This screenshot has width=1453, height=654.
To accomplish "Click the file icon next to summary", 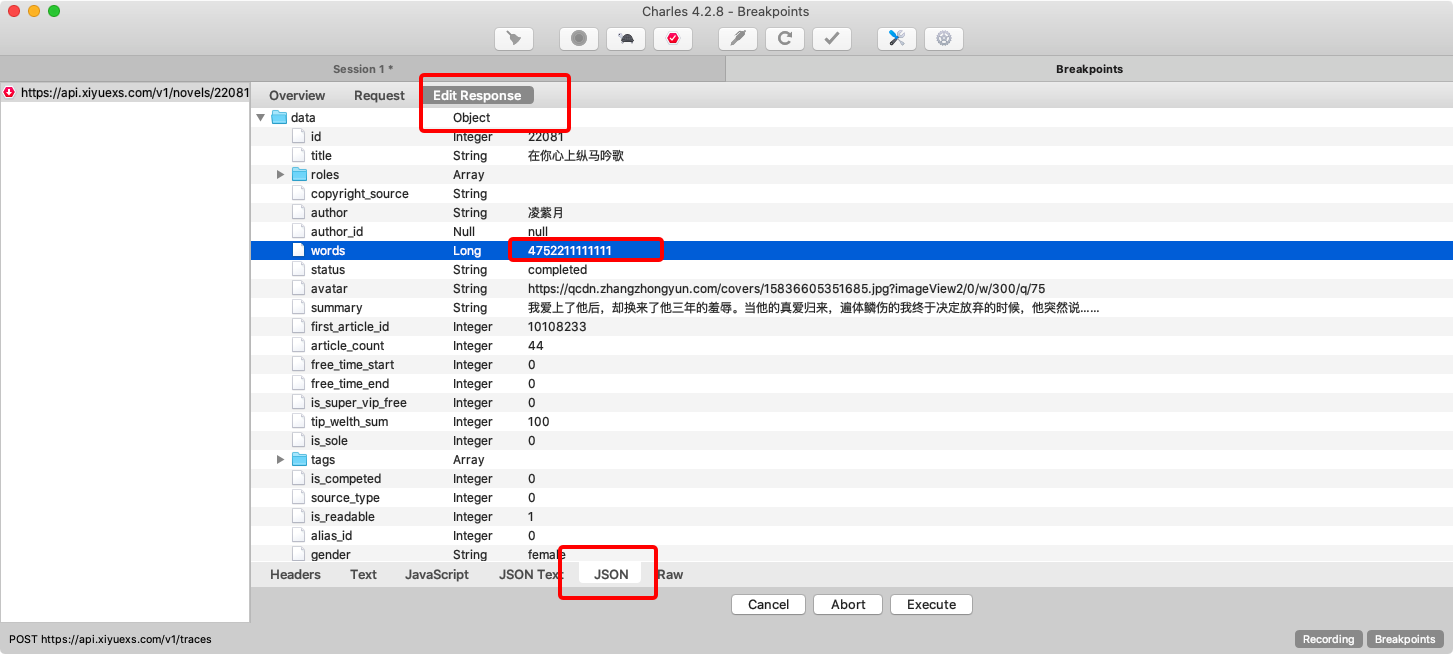I will [x=299, y=308].
